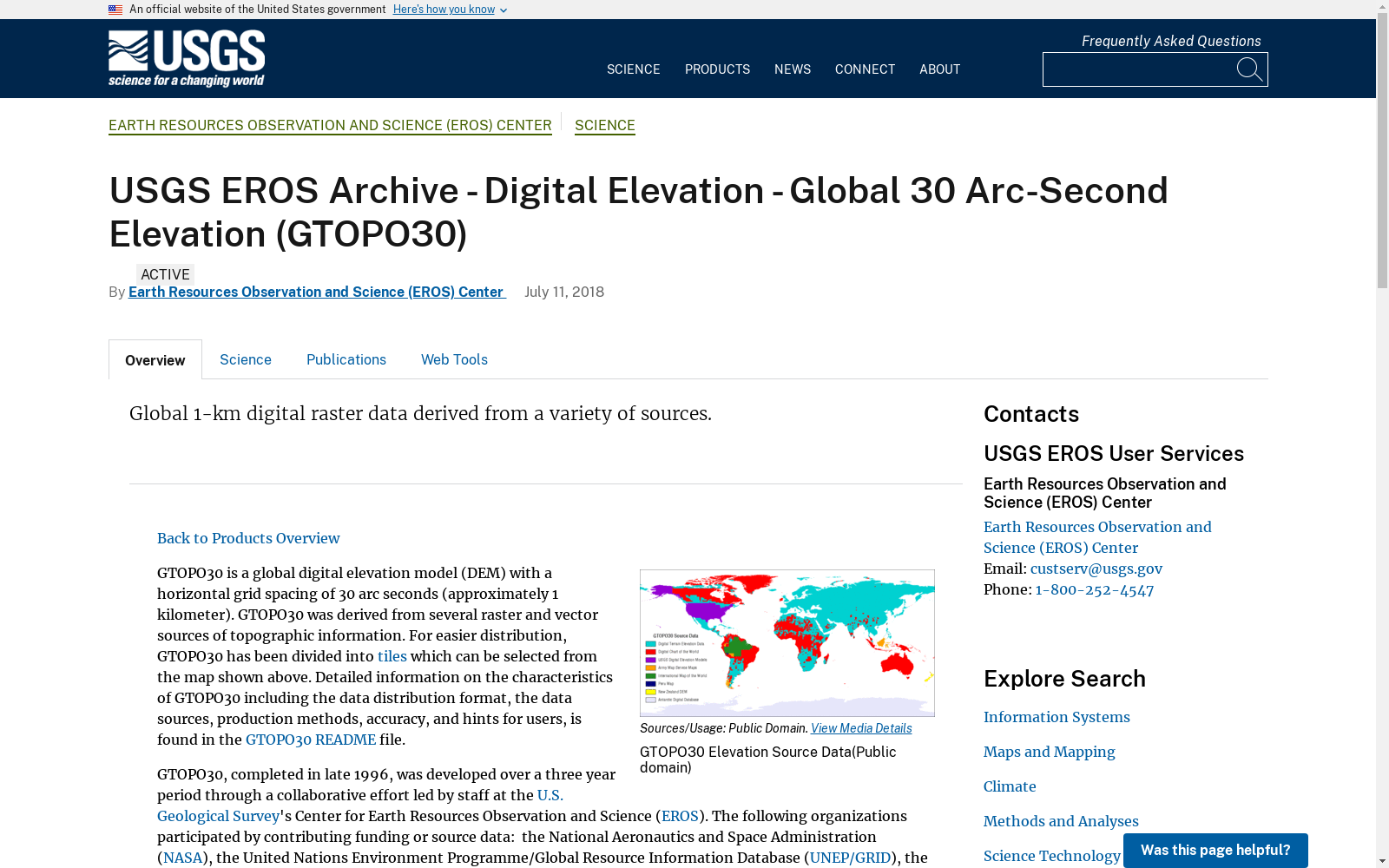Open the NASA link
The image size is (1389, 868).
coord(182,858)
